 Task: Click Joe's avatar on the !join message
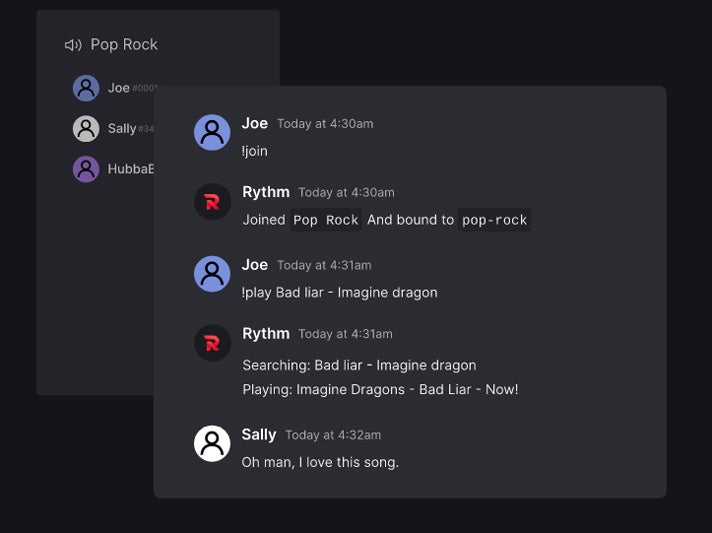pos(212,133)
